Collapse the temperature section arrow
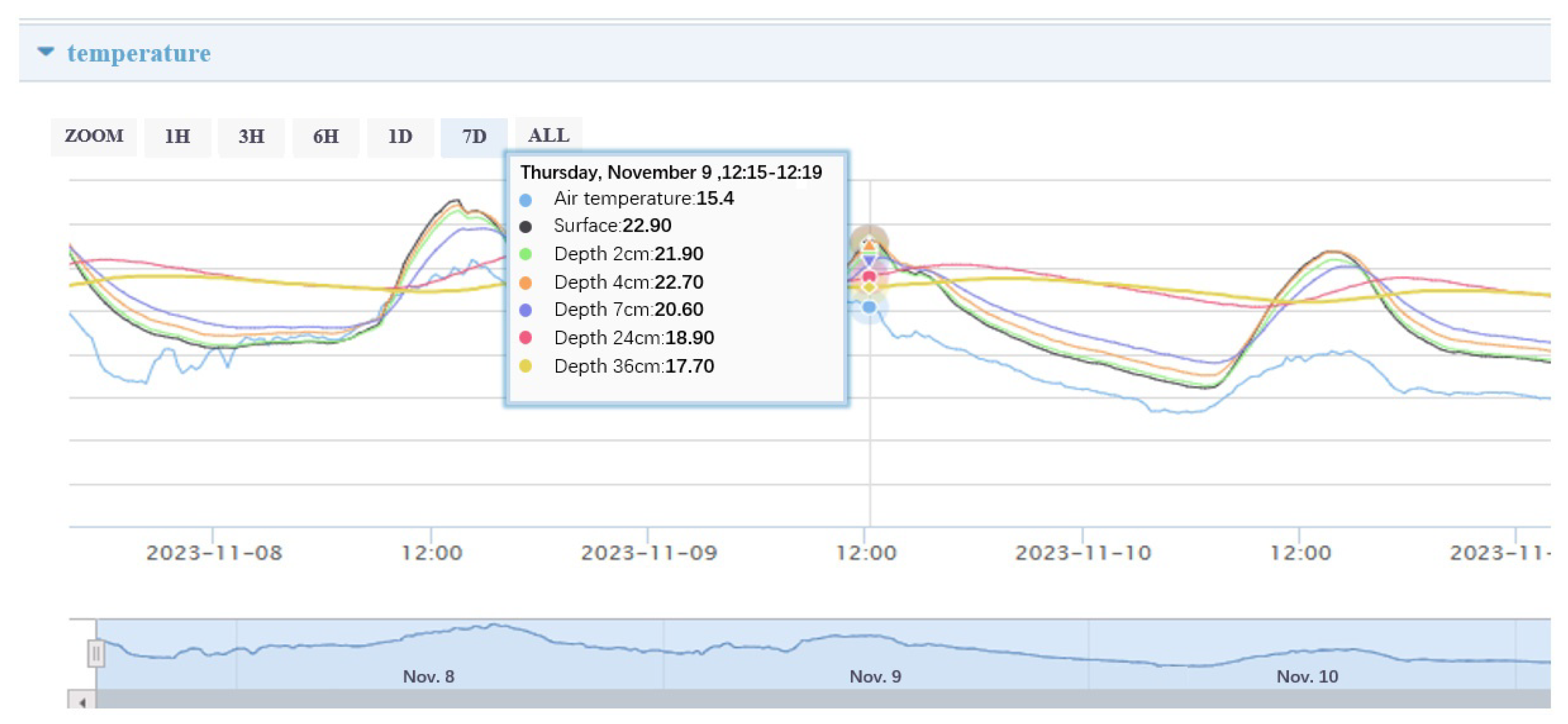Viewport: 1568px width, 724px height. tap(46, 52)
